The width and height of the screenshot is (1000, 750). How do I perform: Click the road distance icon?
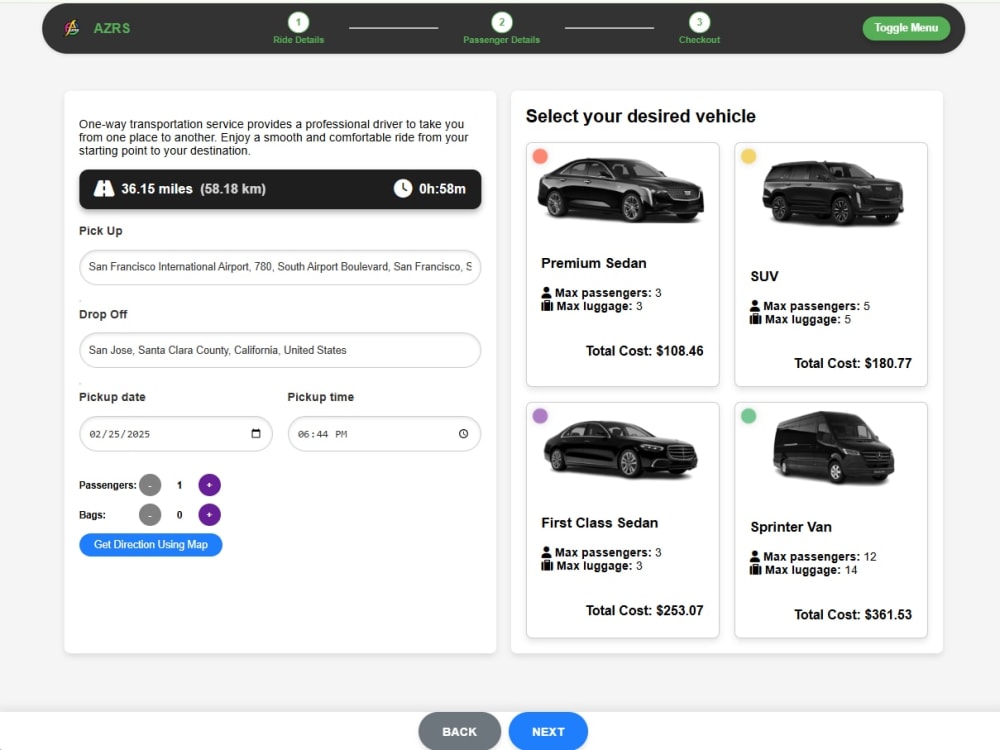103,189
